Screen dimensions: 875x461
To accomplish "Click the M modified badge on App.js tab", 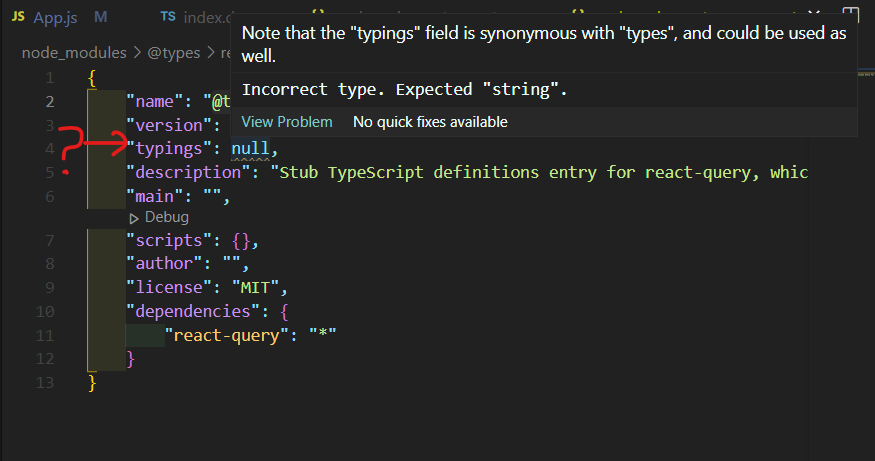I will click(100, 17).
